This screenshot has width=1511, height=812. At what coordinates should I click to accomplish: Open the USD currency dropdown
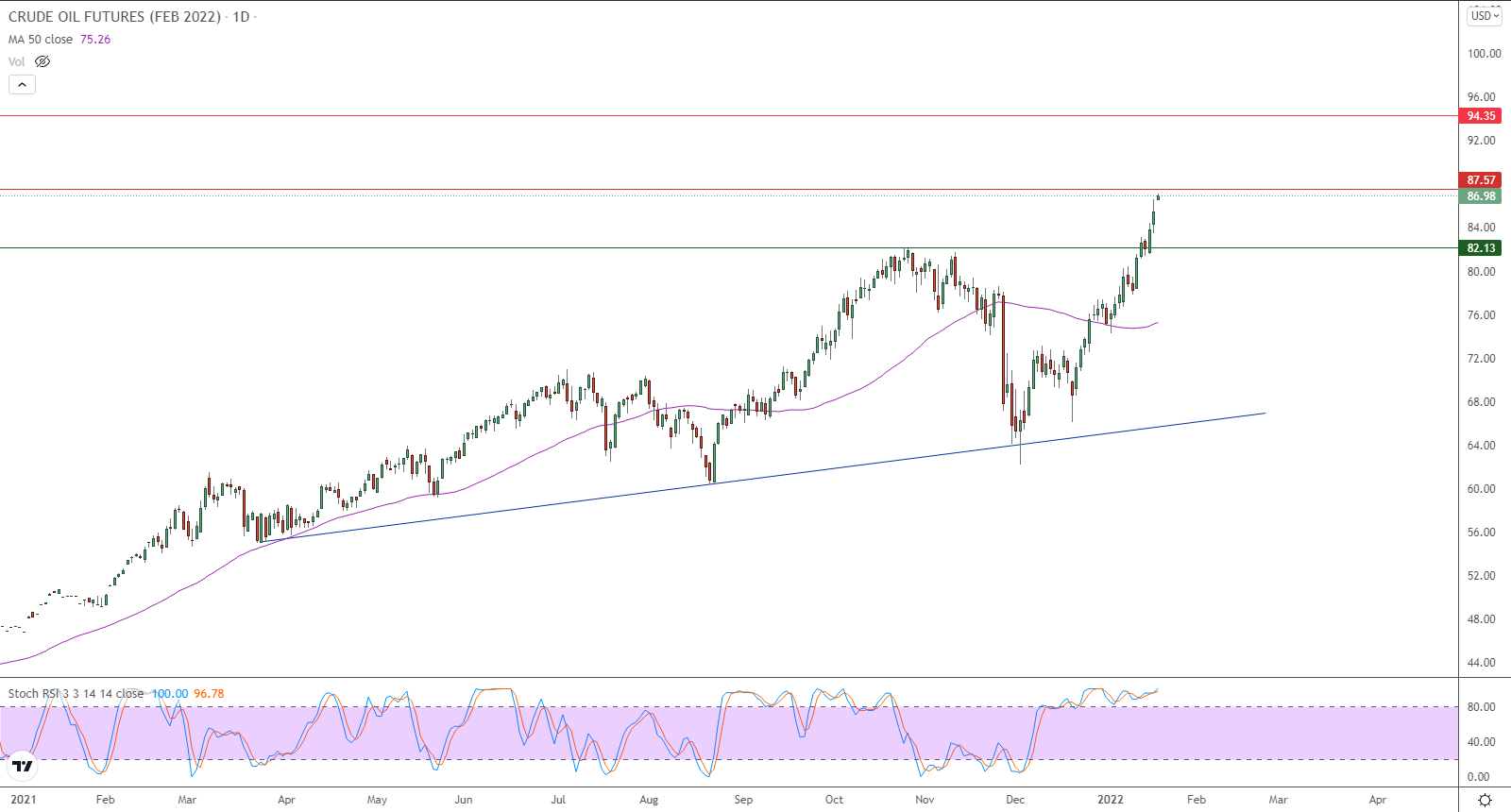tap(1485, 16)
